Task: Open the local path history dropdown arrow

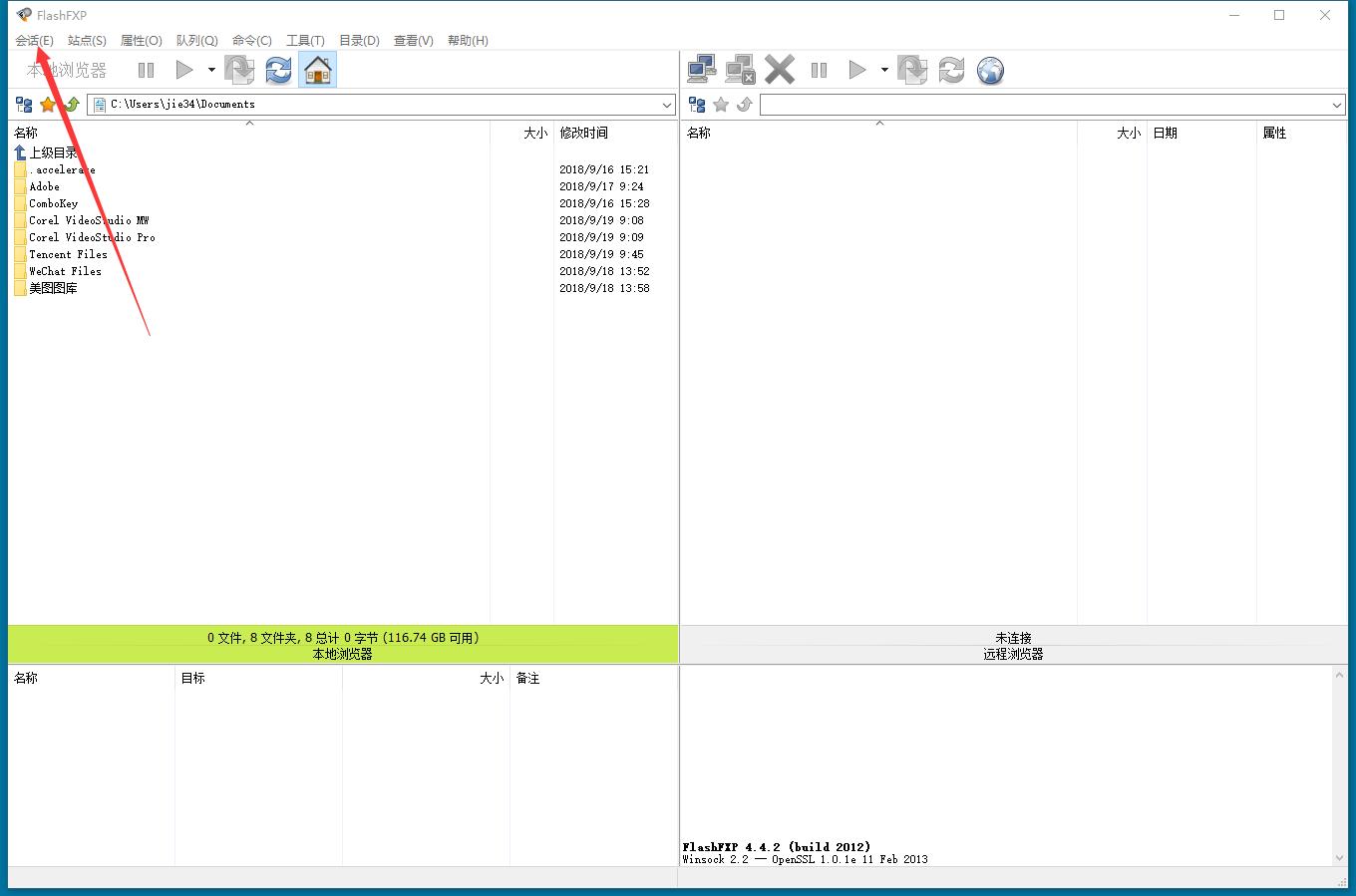Action: coord(667,105)
